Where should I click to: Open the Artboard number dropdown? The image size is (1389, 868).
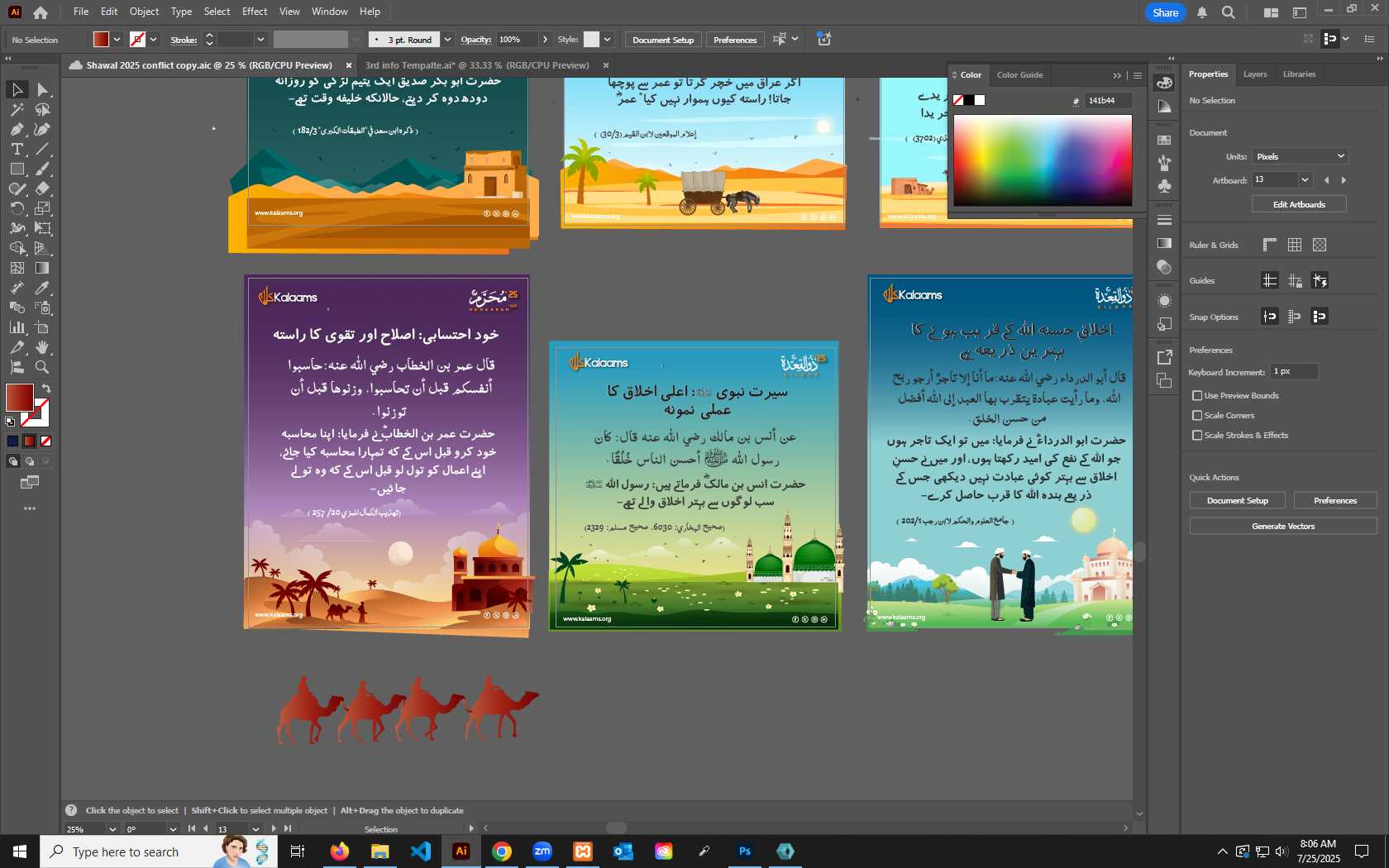tap(1305, 179)
